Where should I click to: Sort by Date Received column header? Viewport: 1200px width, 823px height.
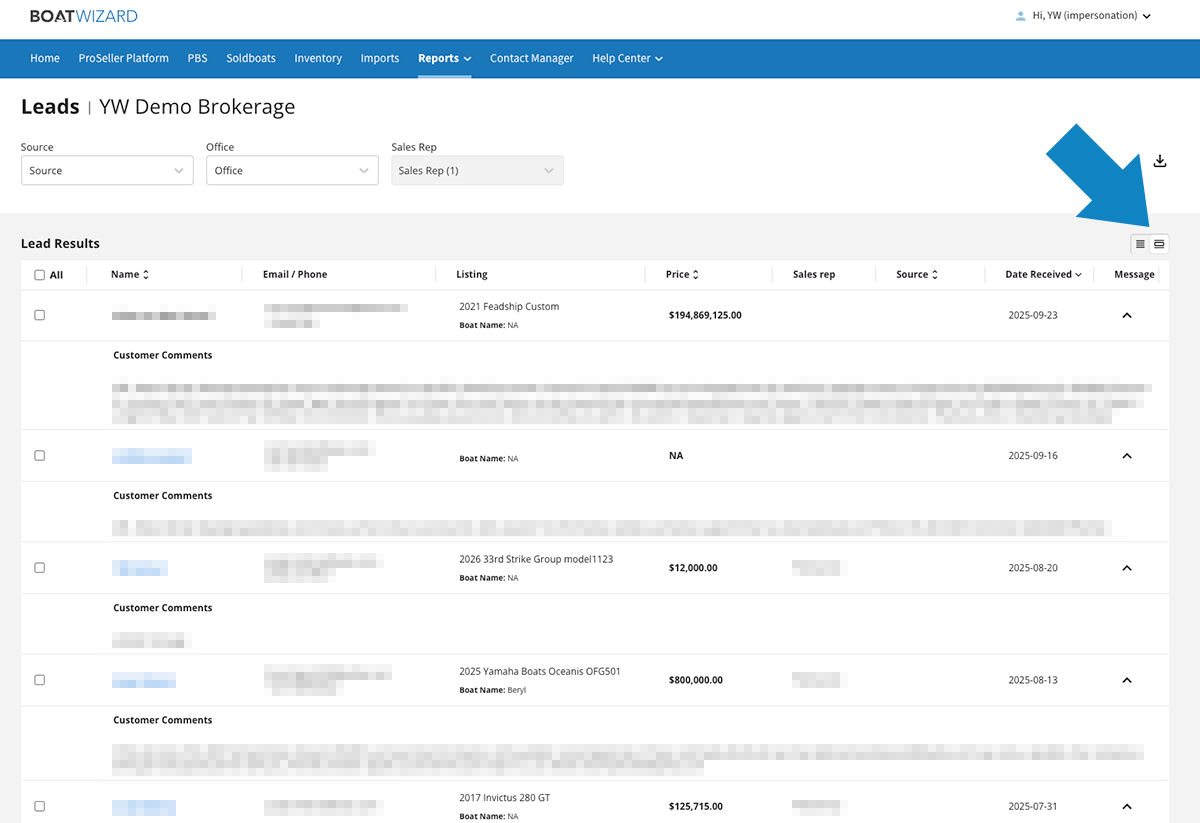tap(1043, 275)
